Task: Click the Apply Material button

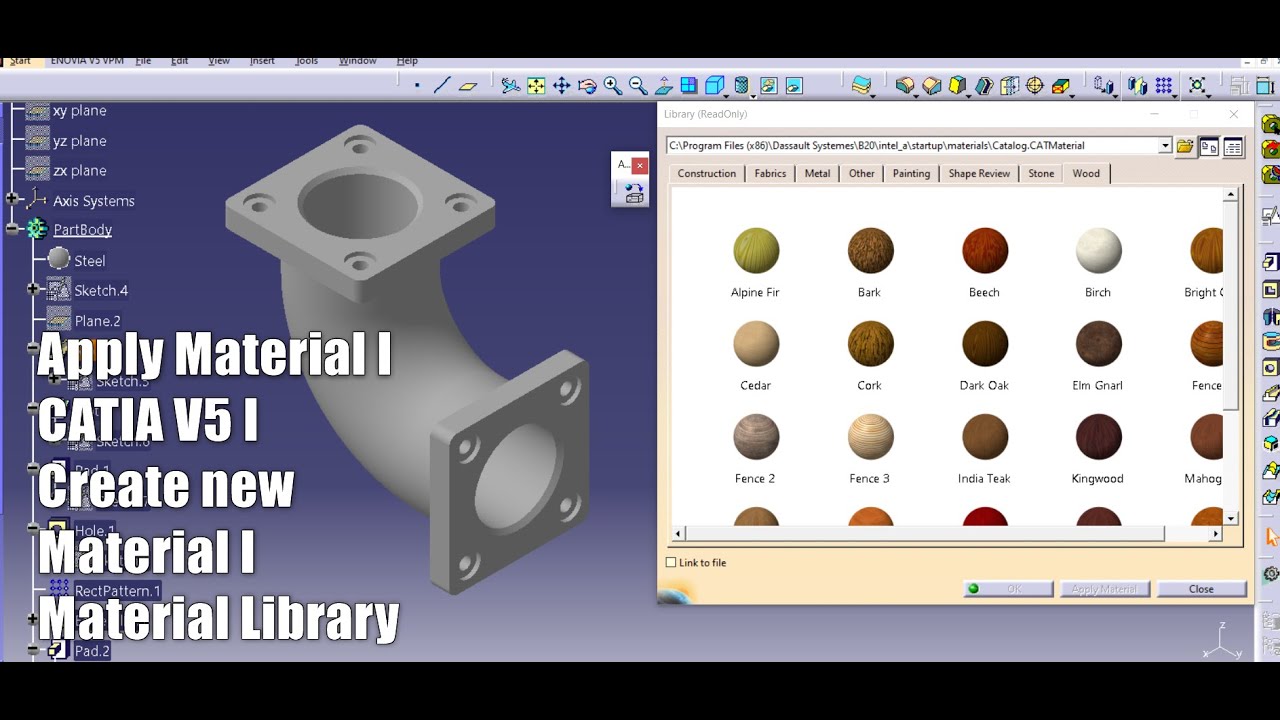Action: (1104, 589)
